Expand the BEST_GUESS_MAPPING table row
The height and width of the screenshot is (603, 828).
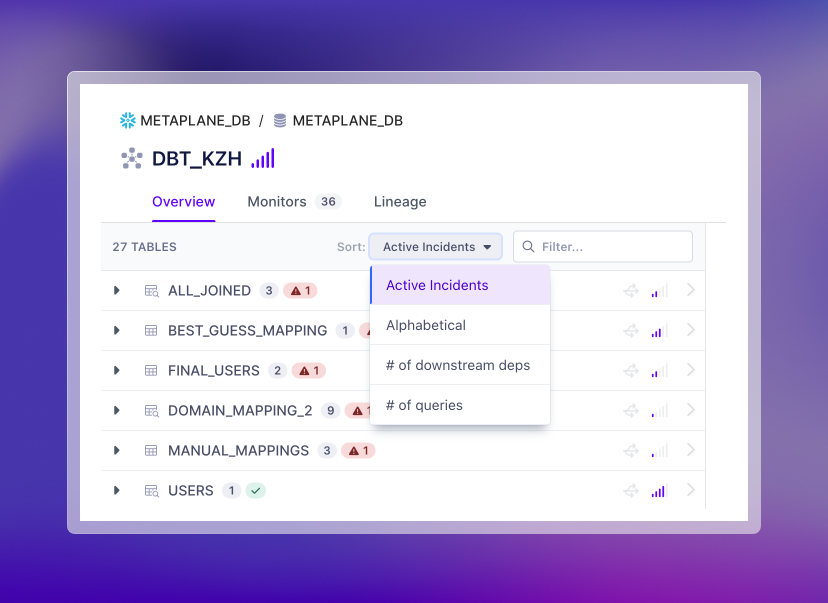(117, 331)
